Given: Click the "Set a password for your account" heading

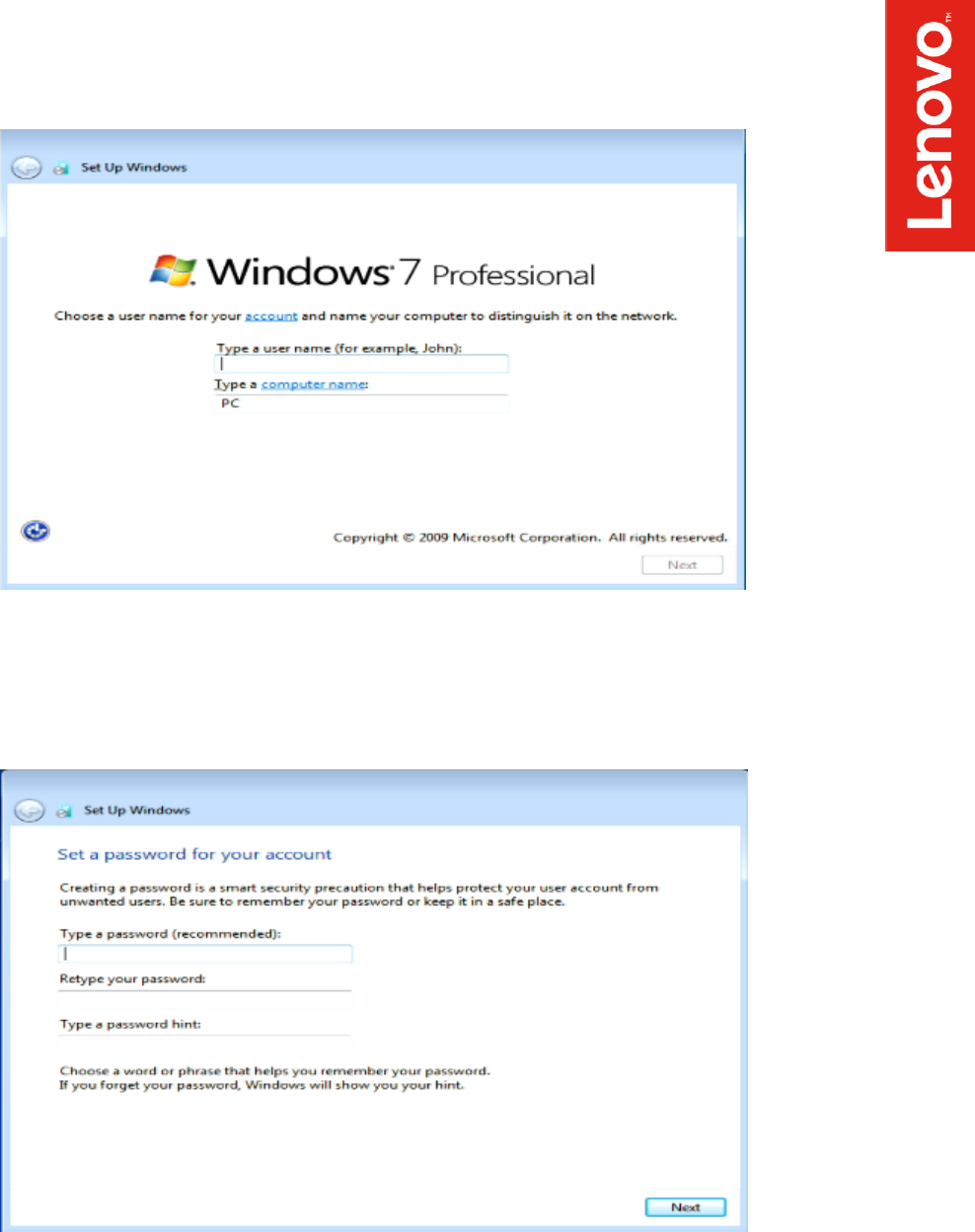Looking at the screenshot, I should [194, 855].
